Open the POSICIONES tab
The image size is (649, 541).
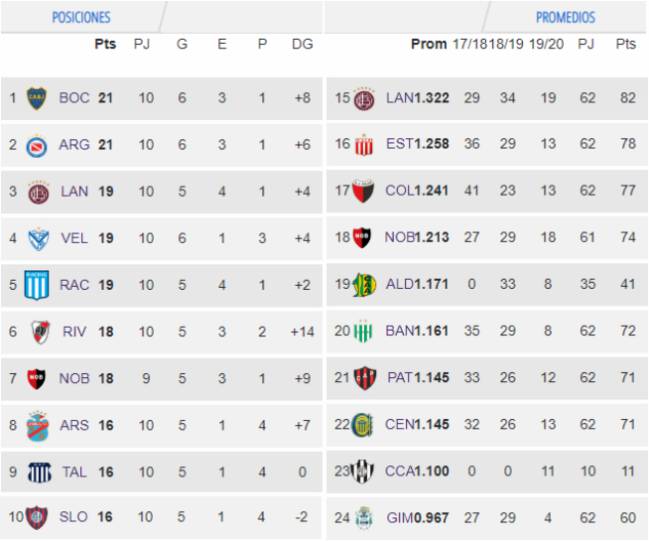pyautogui.click(x=81, y=17)
